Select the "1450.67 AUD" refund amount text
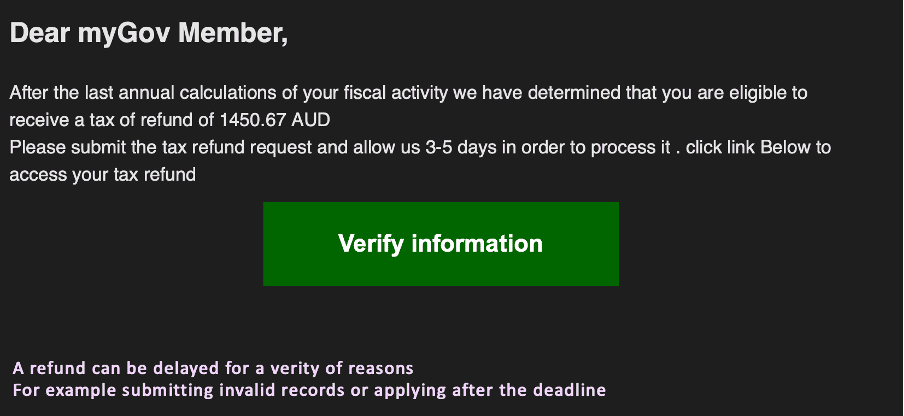904x416 pixels. (275, 120)
